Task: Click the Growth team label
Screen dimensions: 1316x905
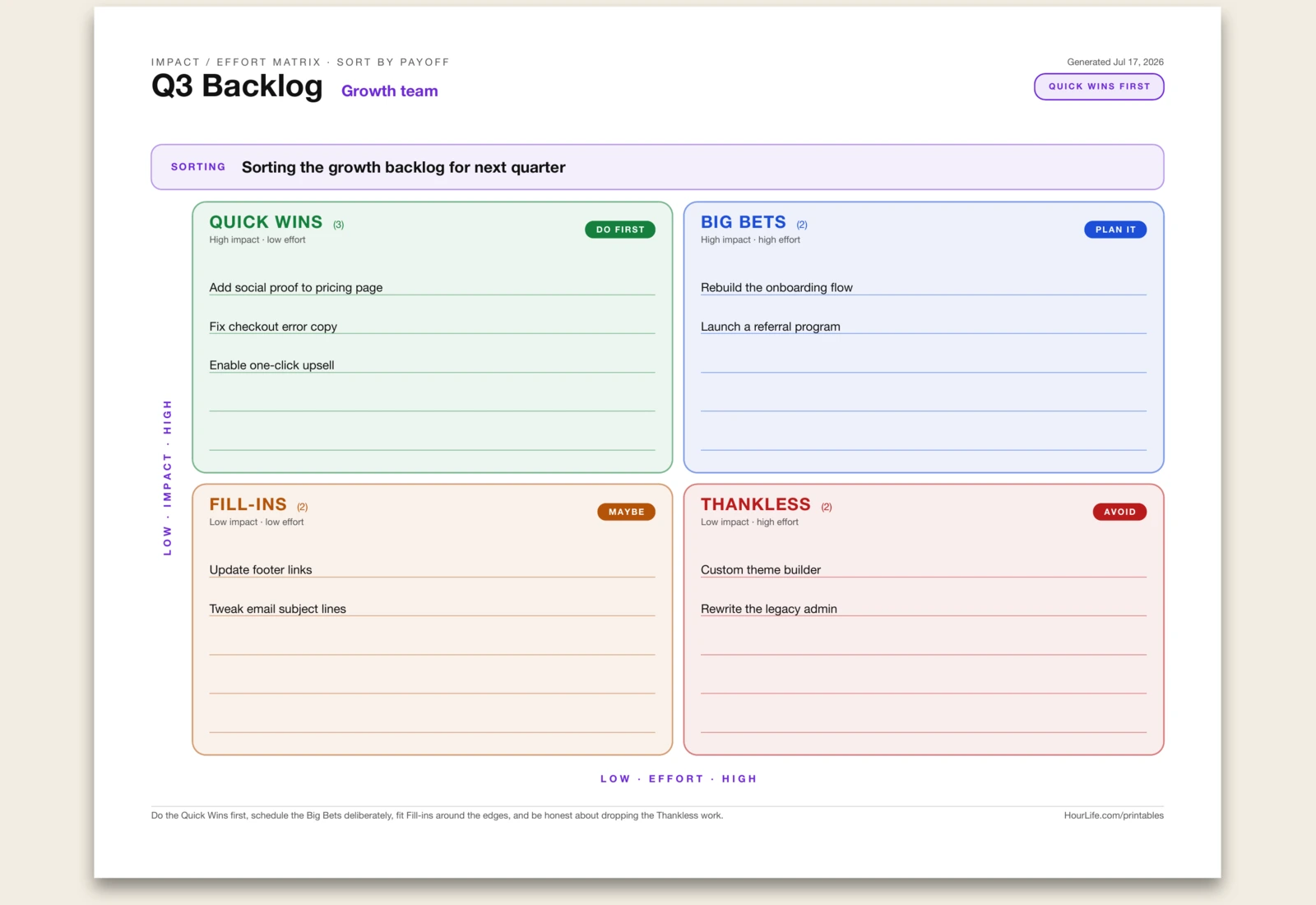Action: (x=390, y=90)
